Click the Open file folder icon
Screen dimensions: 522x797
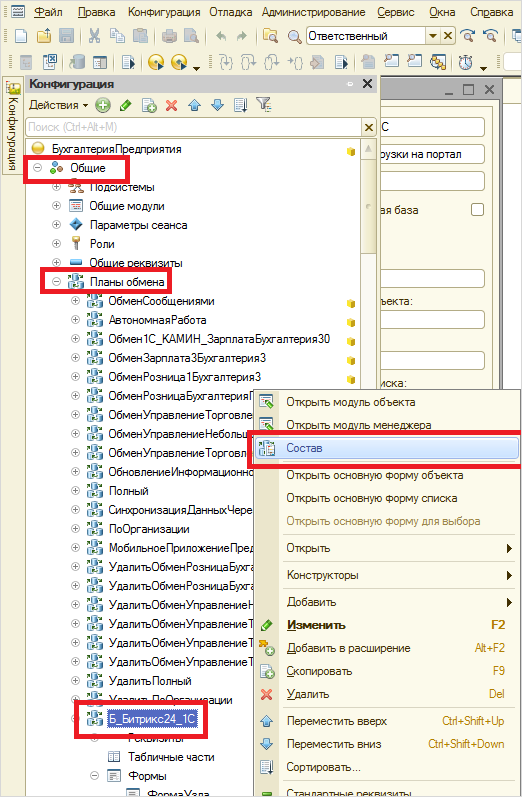click(44, 36)
